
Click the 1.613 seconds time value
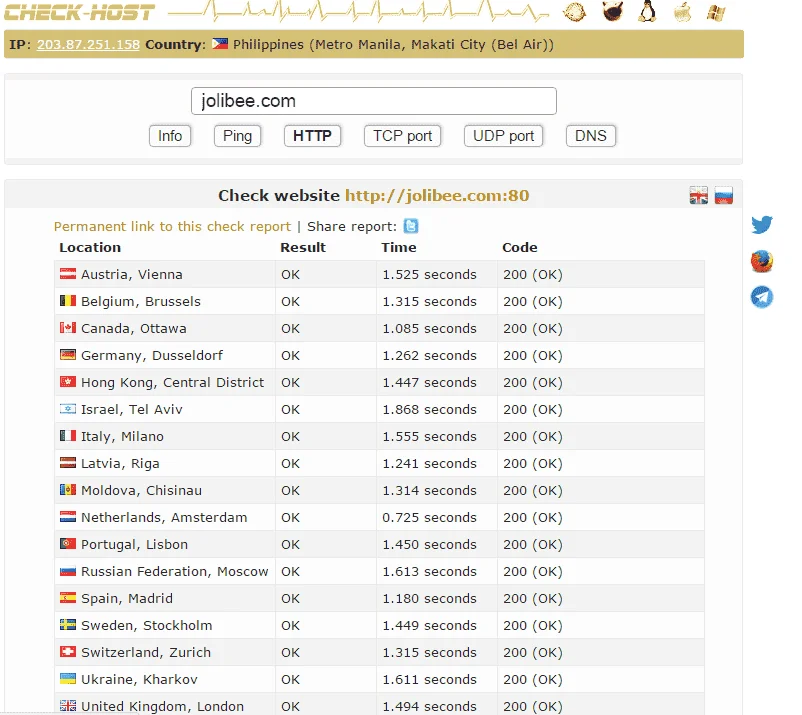pos(429,572)
